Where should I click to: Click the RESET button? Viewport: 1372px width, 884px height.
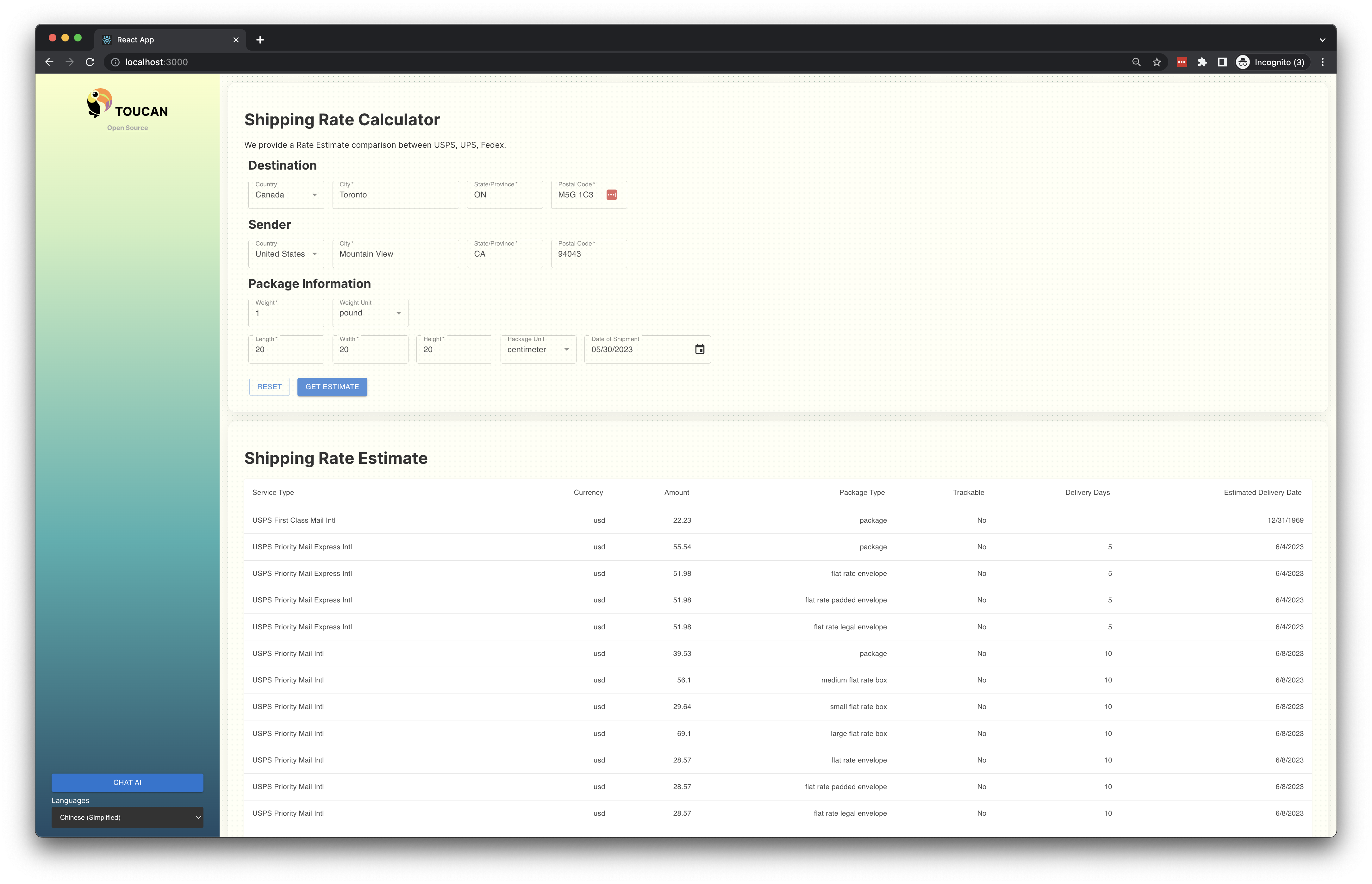(269, 387)
